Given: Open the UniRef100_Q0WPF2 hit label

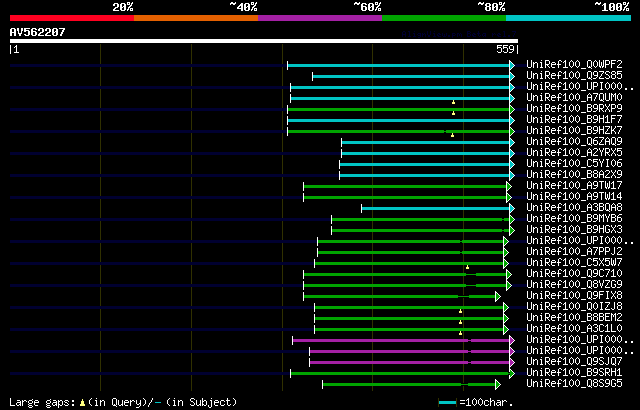Looking at the screenshot, I should coord(574,64).
